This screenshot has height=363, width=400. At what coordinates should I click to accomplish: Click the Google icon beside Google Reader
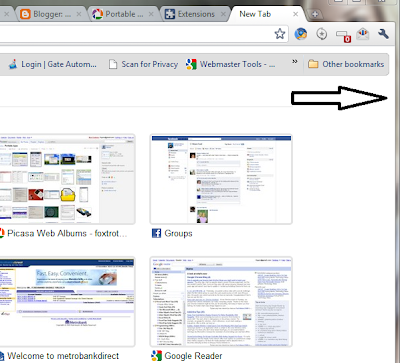coord(156,356)
